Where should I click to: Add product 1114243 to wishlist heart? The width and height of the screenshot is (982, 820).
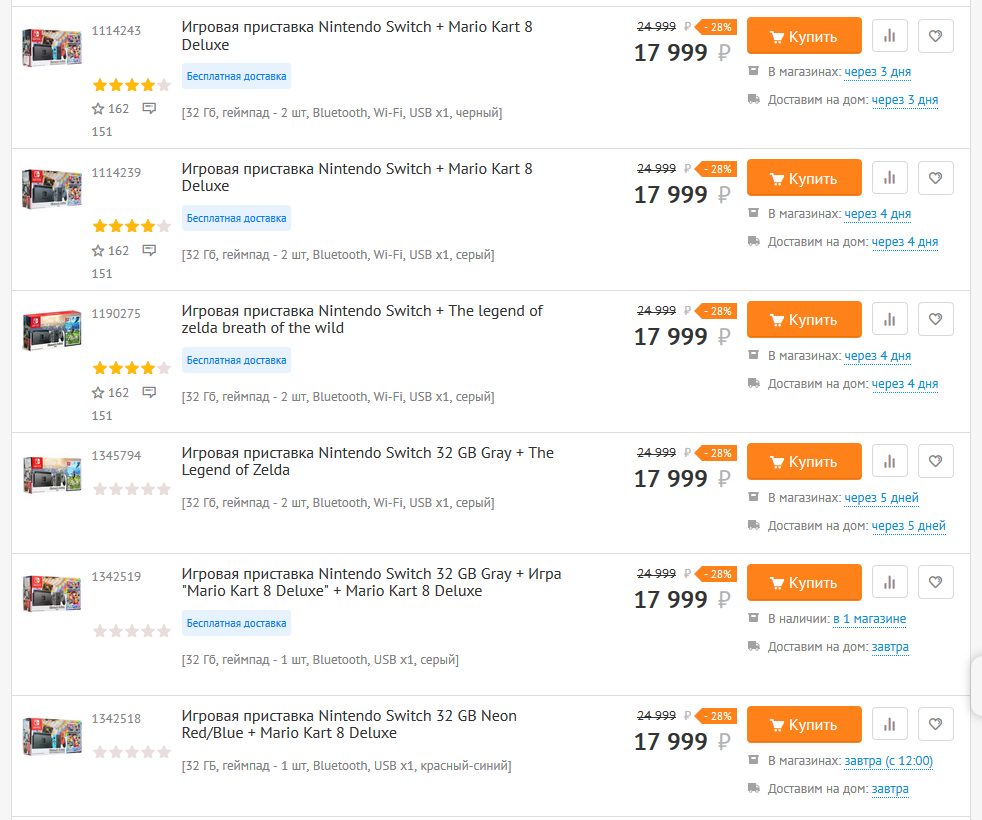coord(935,36)
